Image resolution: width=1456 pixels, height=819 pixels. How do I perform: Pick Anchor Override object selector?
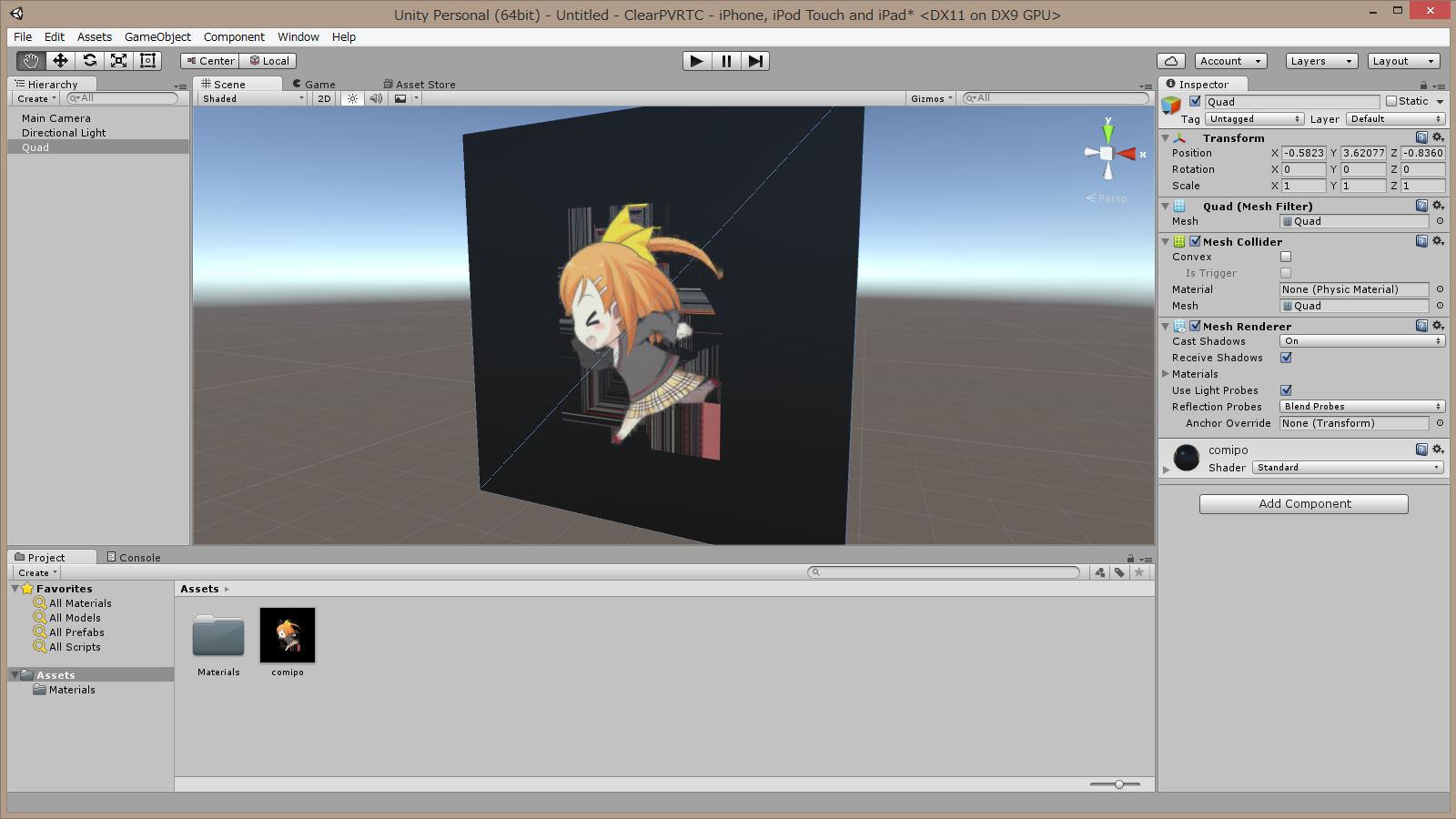tap(1440, 423)
